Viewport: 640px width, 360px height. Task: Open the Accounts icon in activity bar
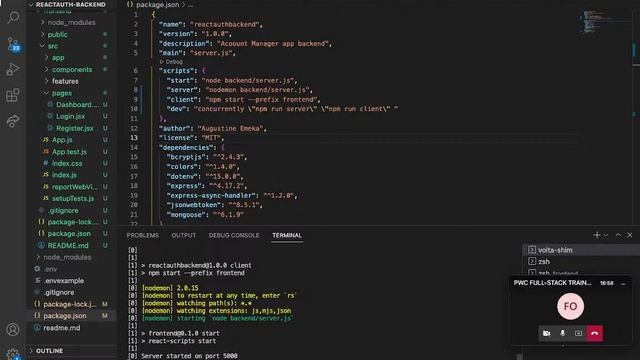point(13,329)
